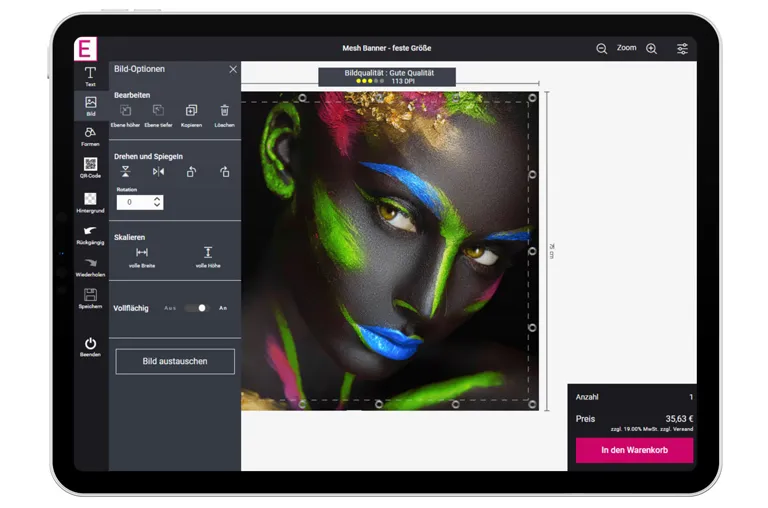Delete image with Löschen trash icon
Image resolution: width=768 pixels, height=508 pixels.
[x=224, y=113]
